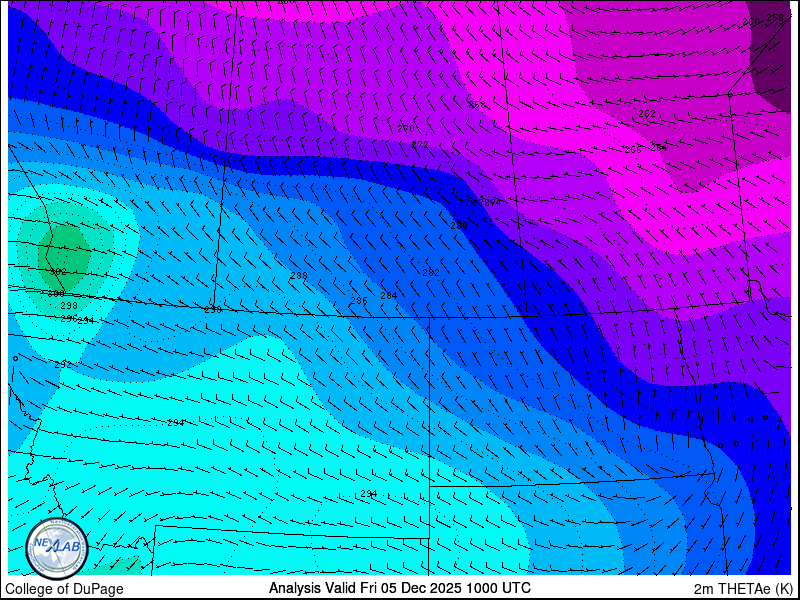Select the 2m THETAe (K) title

coord(744,588)
